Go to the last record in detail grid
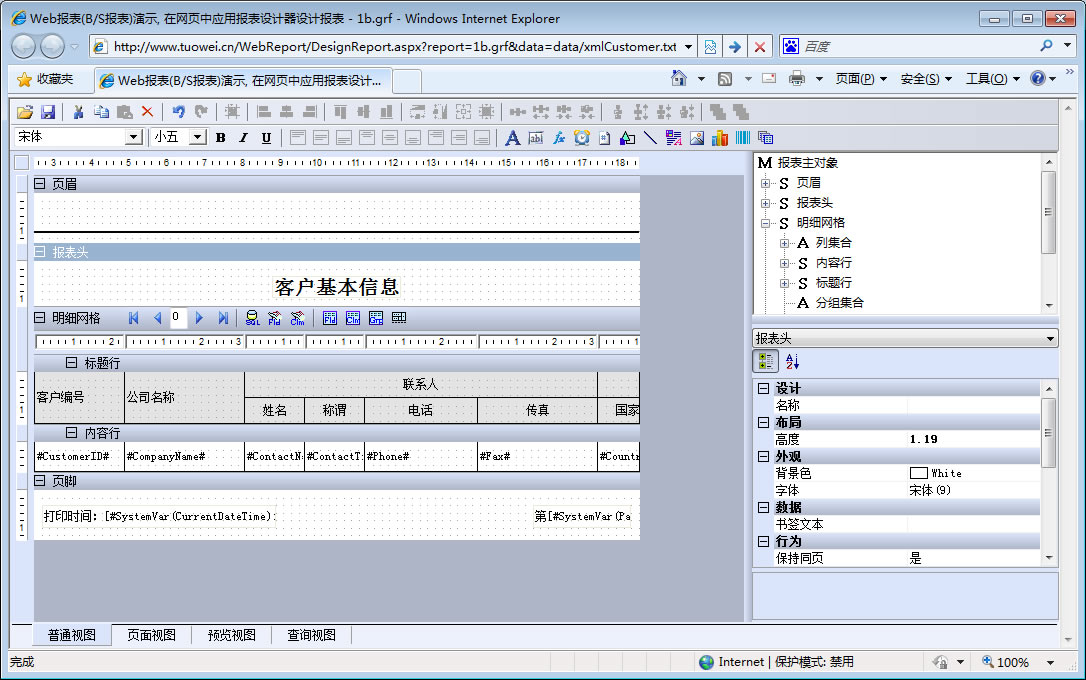Screen dimensions: 1086x680 pyautogui.click(x=223, y=318)
